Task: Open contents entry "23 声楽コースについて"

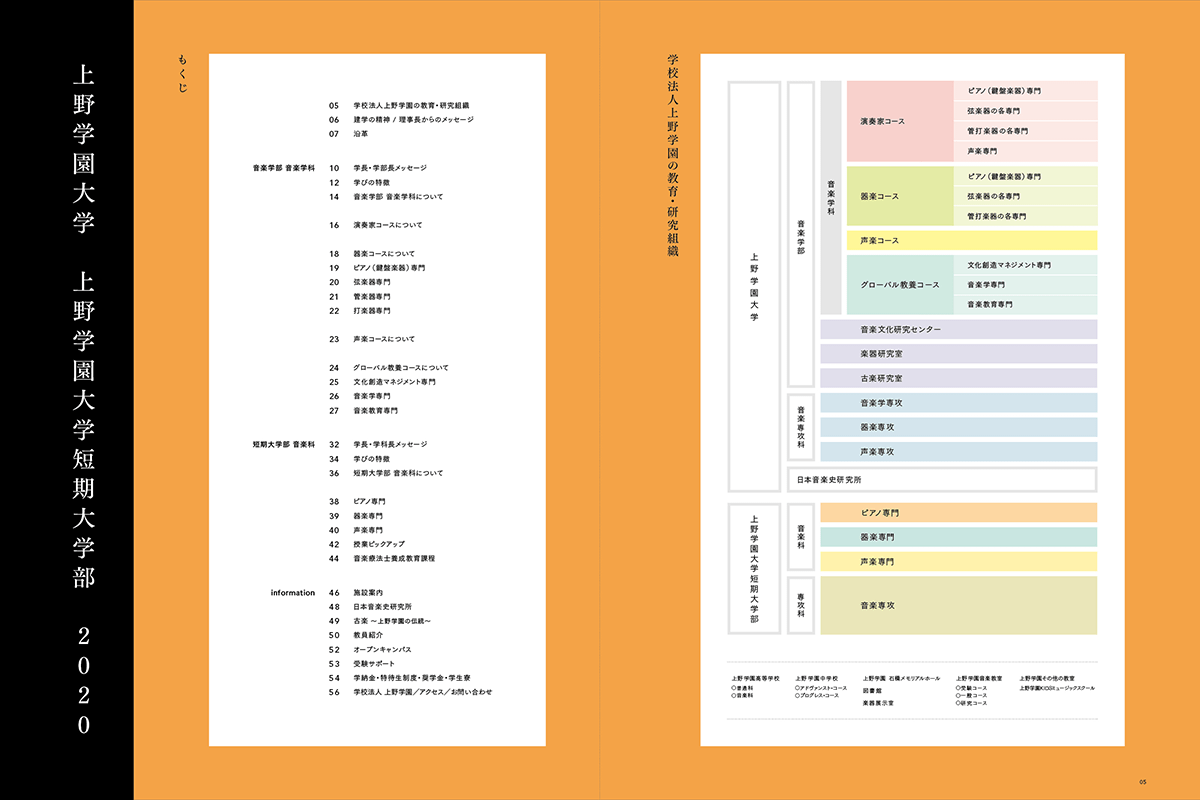Action: [x=371, y=339]
